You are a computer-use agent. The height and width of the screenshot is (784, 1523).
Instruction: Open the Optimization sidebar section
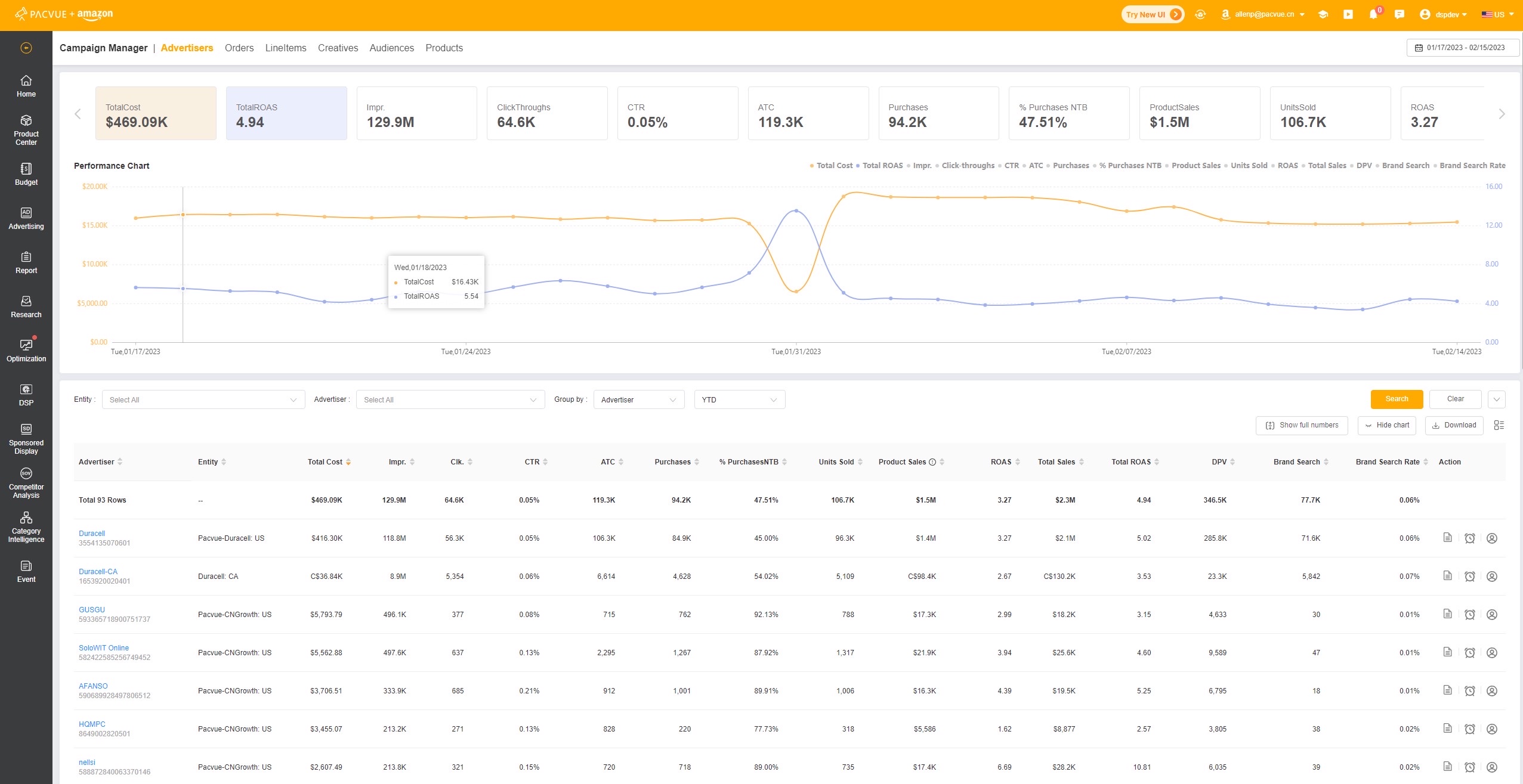pyautogui.click(x=26, y=351)
